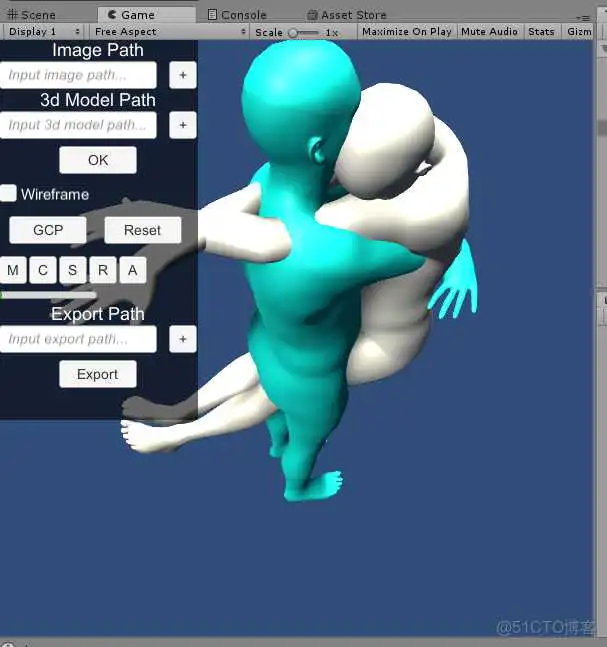Open the Console tab
Image resolution: width=607 pixels, height=647 pixels.
[x=237, y=15]
